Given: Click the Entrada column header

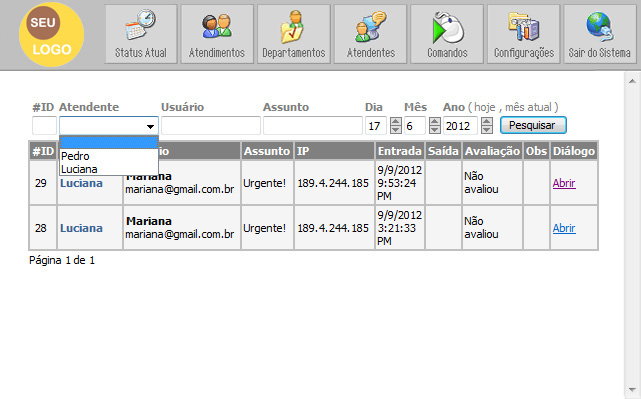Looking at the screenshot, I should (x=399, y=151).
